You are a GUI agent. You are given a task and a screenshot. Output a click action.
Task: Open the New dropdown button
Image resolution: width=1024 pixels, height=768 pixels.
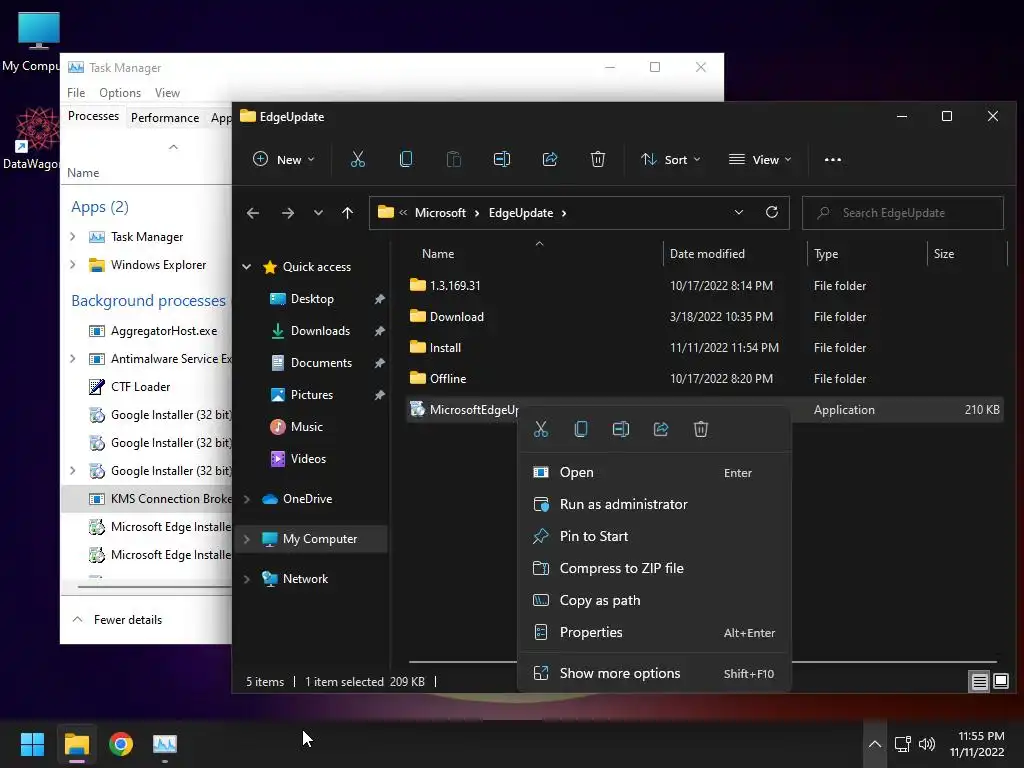[x=284, y=159]
